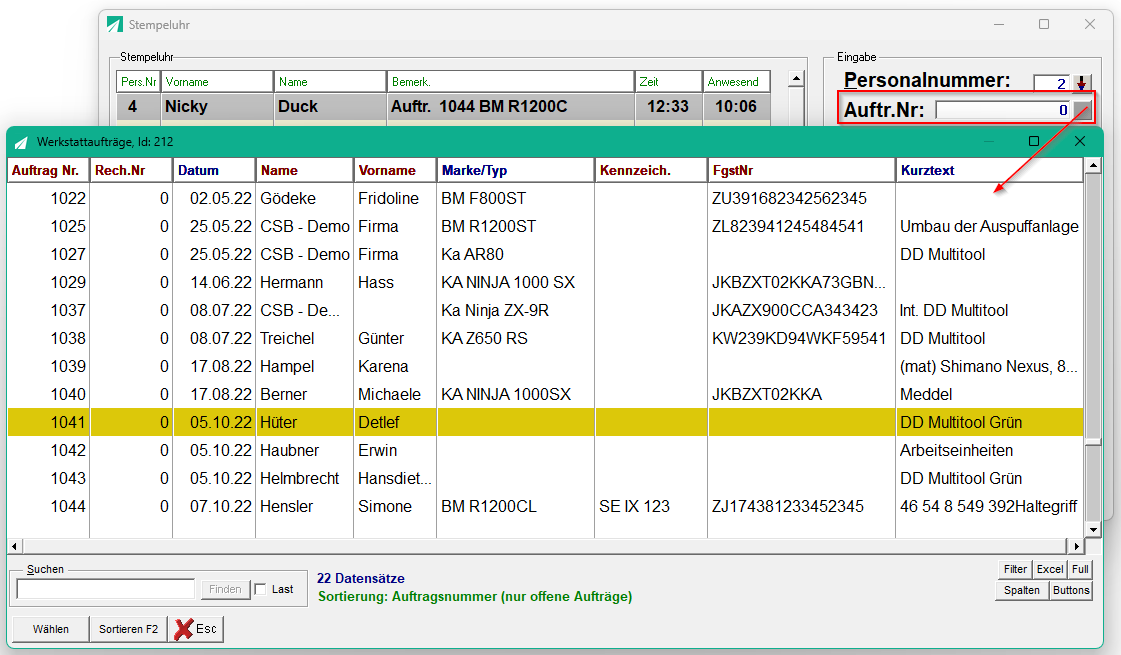Click the arrow button beside Personalnummer
The image size is (1121, 655).
tap(1081, 83)
